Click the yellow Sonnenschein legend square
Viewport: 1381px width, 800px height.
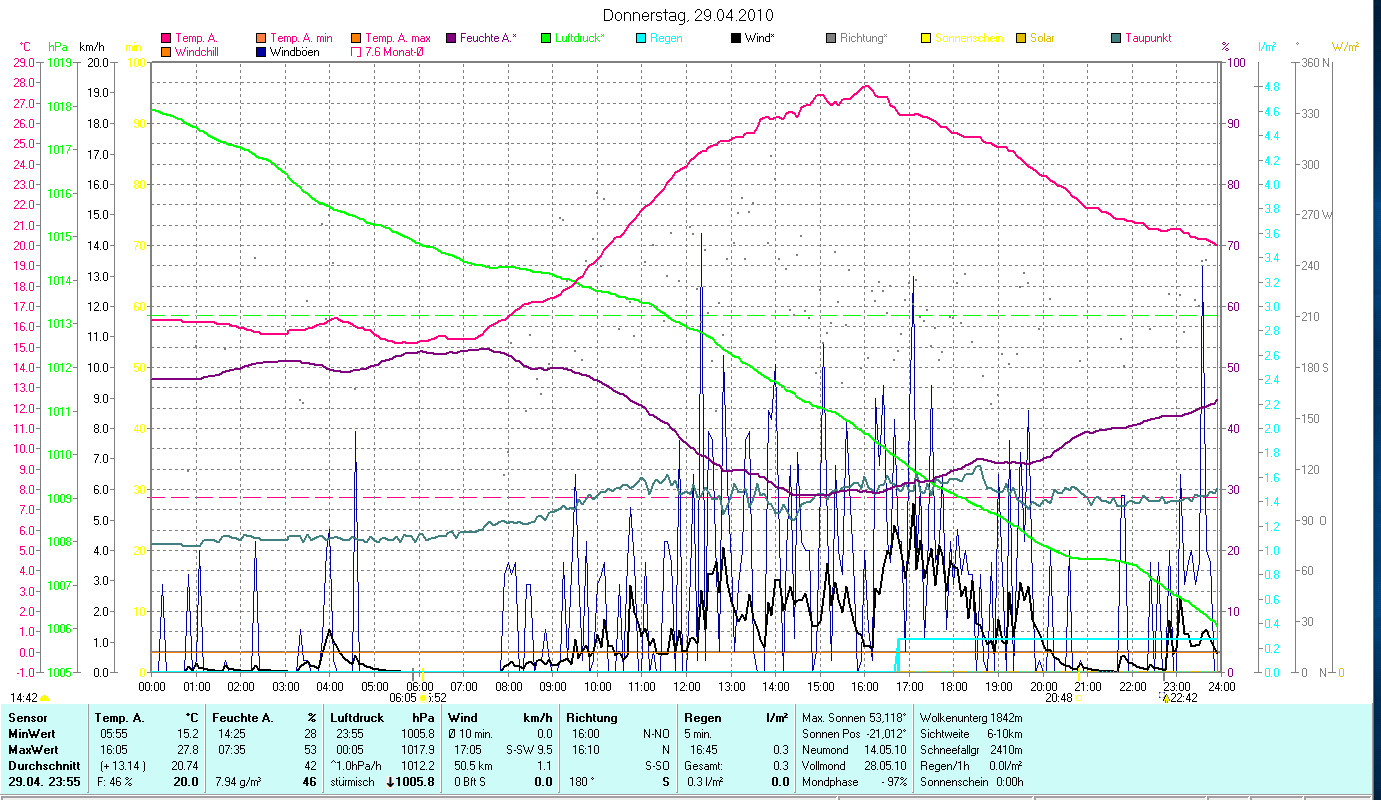[x=926, y=38]
